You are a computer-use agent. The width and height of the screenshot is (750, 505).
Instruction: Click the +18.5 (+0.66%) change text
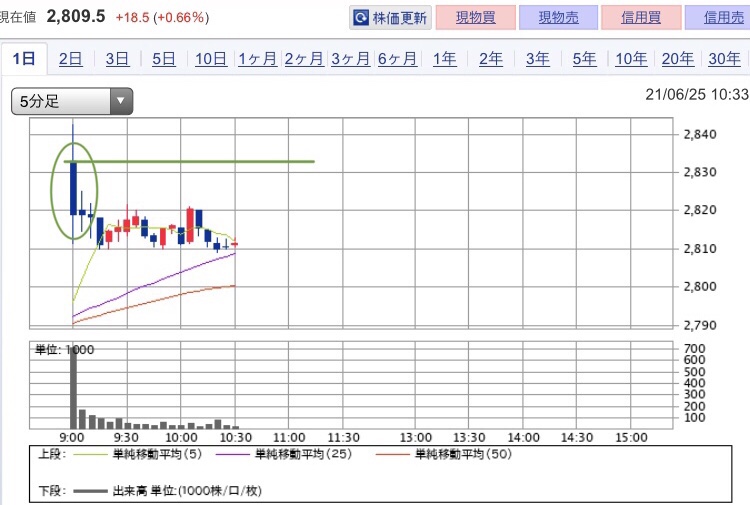[x=162, y=18]
